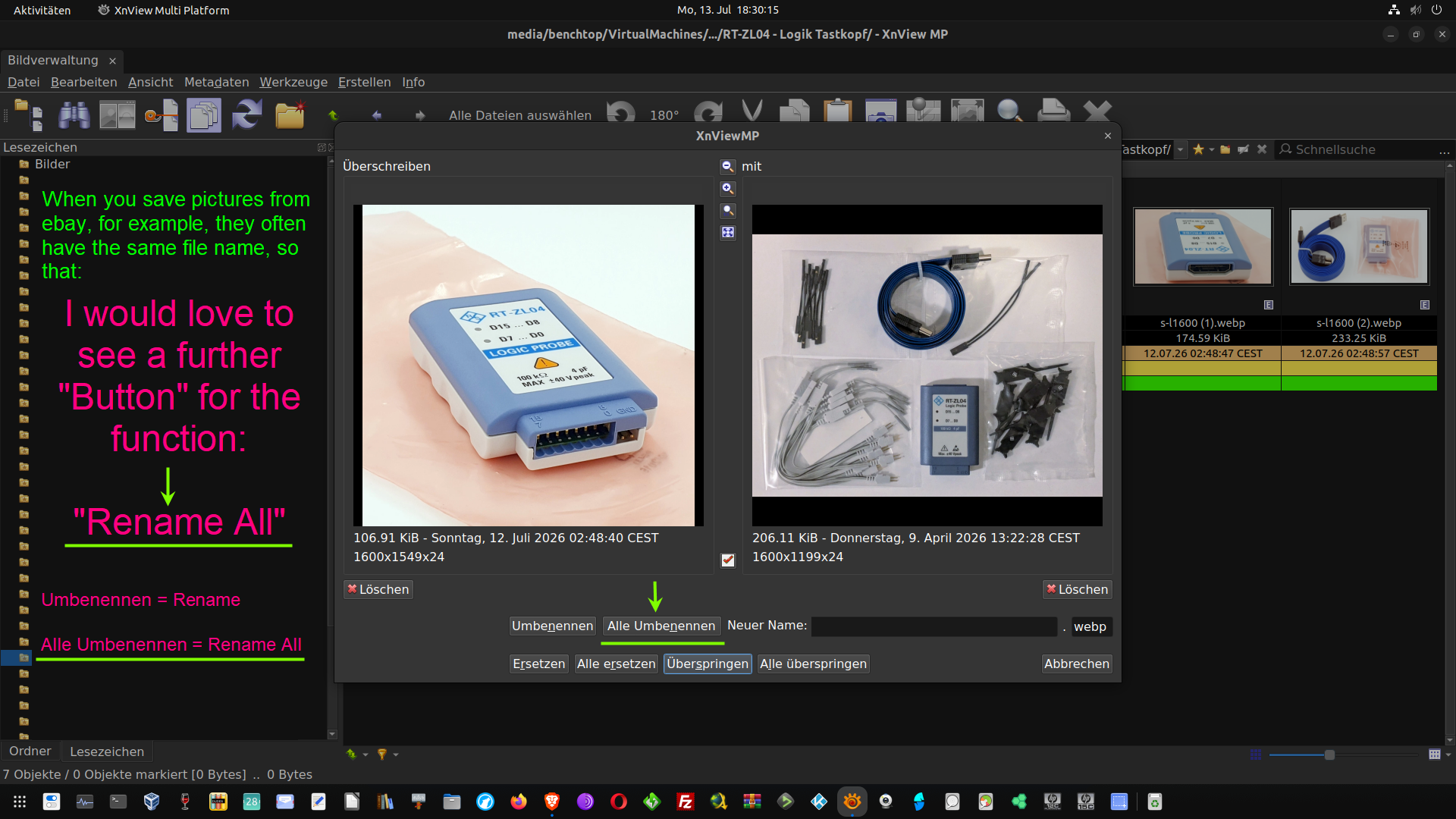Click the X icon beside Schnellsuche
This screenshot has height=819, width=1456.
point(1262,149)
